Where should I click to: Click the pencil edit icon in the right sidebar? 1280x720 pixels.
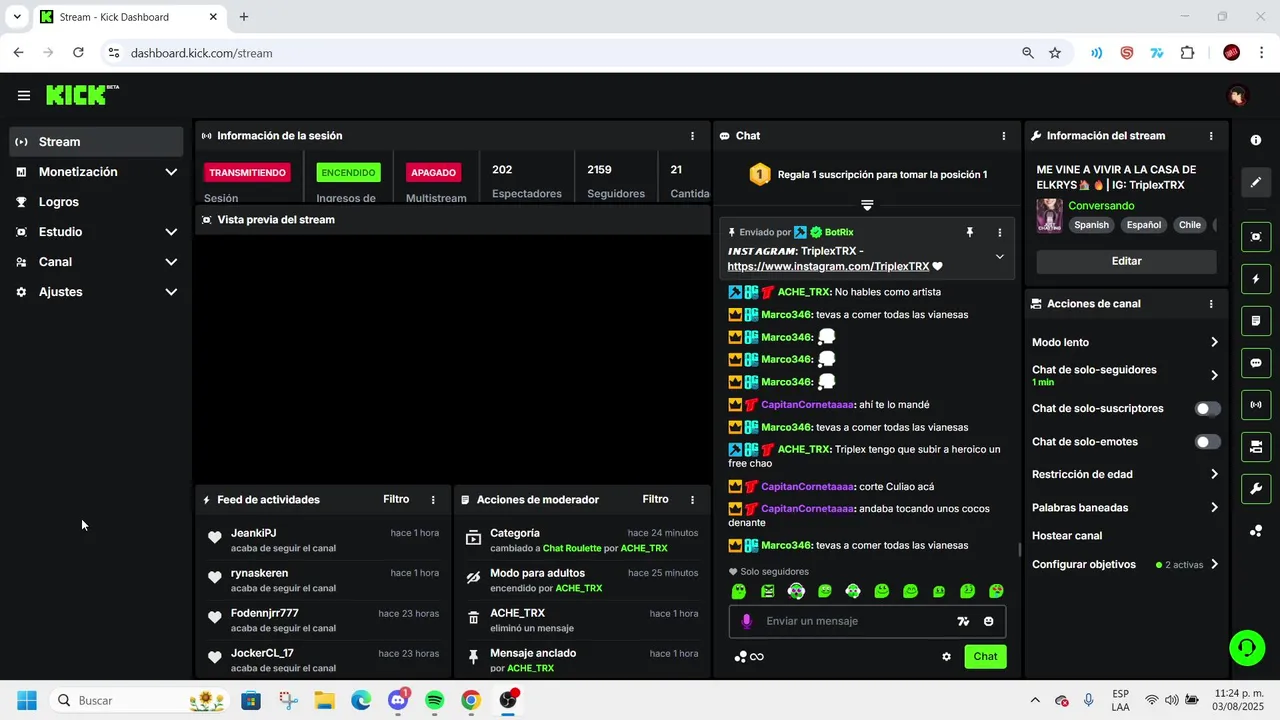(x=1256, y=183)
